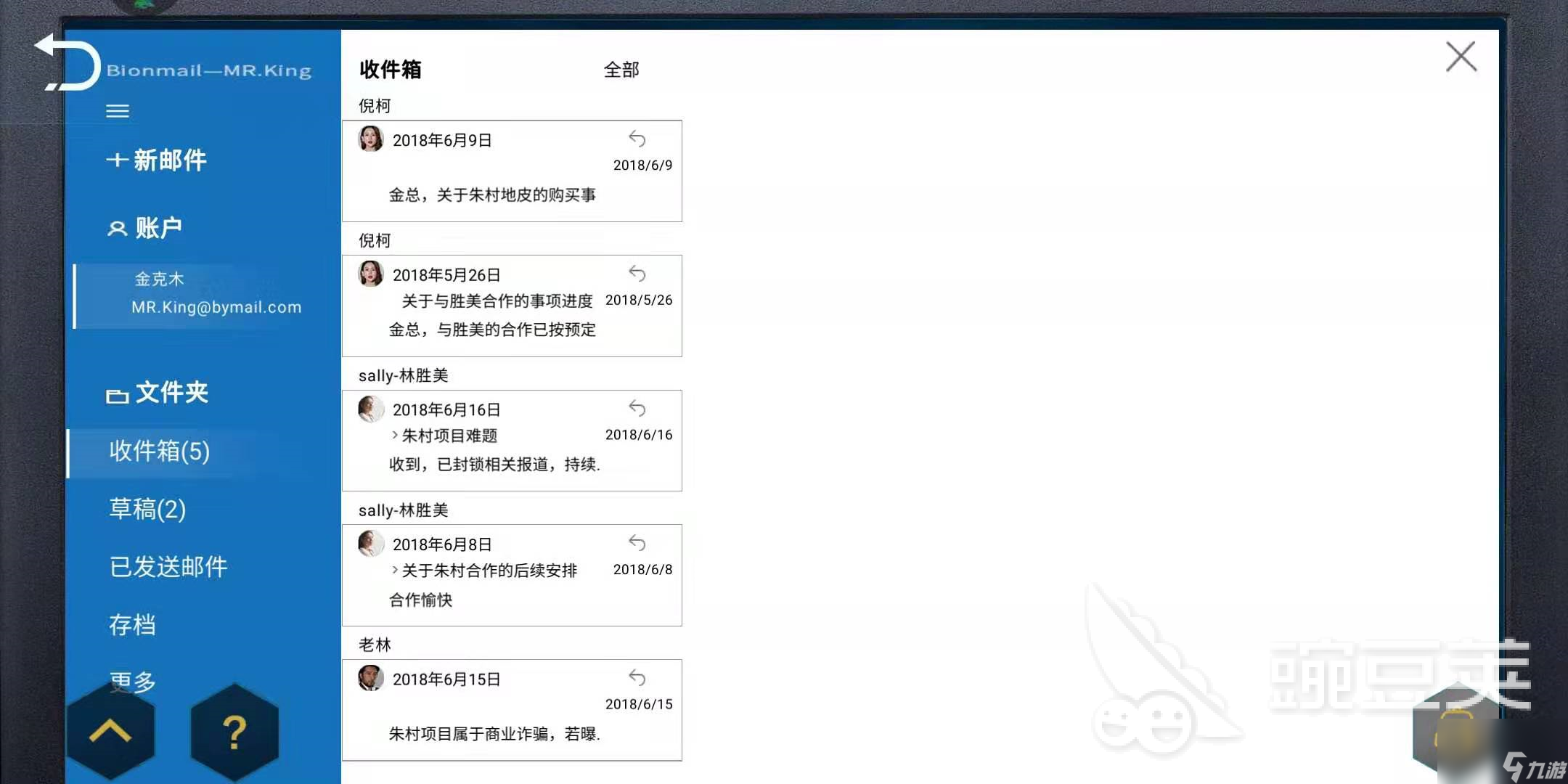The height and width of the screenshot is (784, 1568).
Task: Open the 账户 account section
Action: (x=145, y=228)
